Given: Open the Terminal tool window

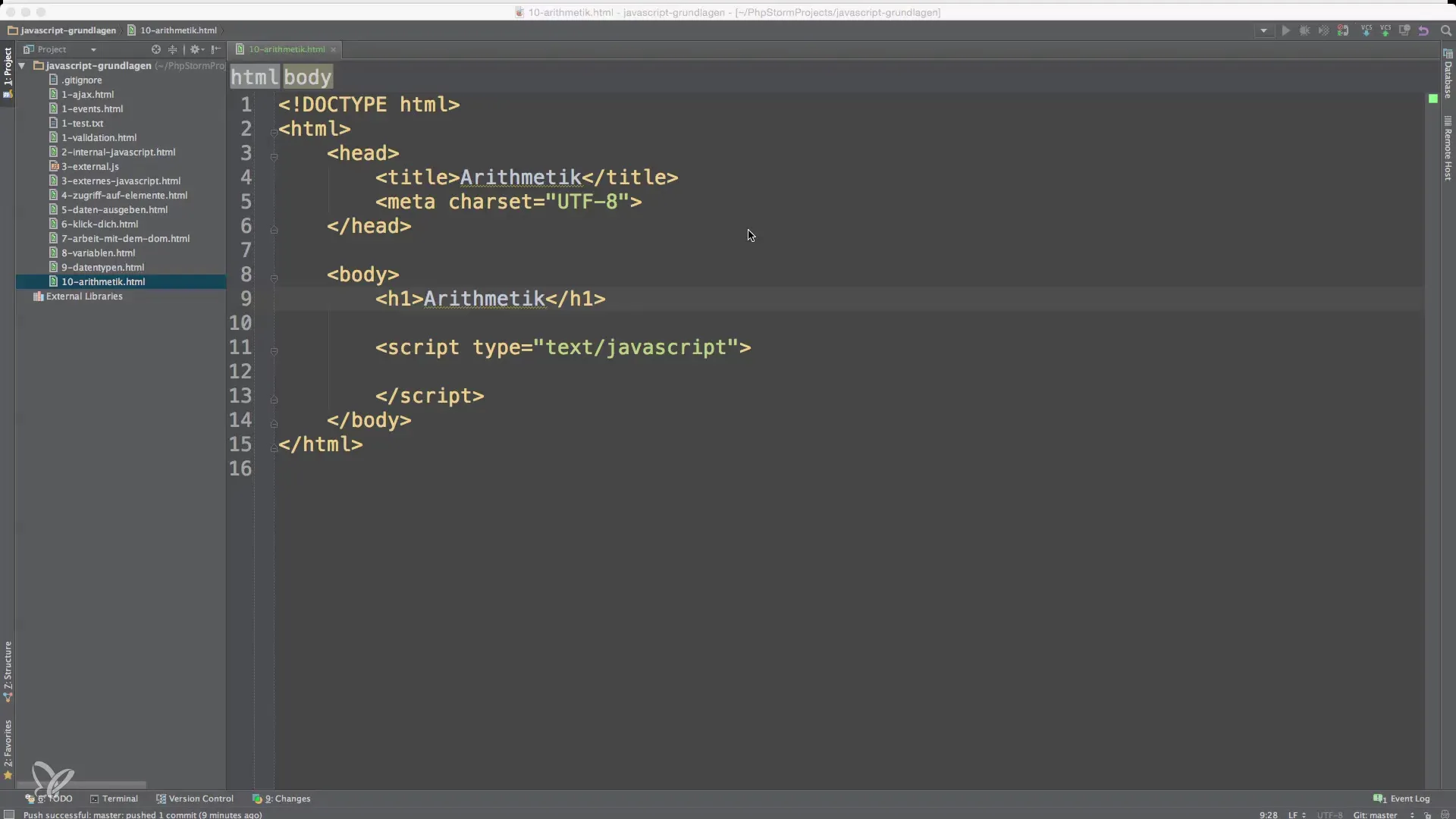Looking at the screenshot, I should [114, 799].
